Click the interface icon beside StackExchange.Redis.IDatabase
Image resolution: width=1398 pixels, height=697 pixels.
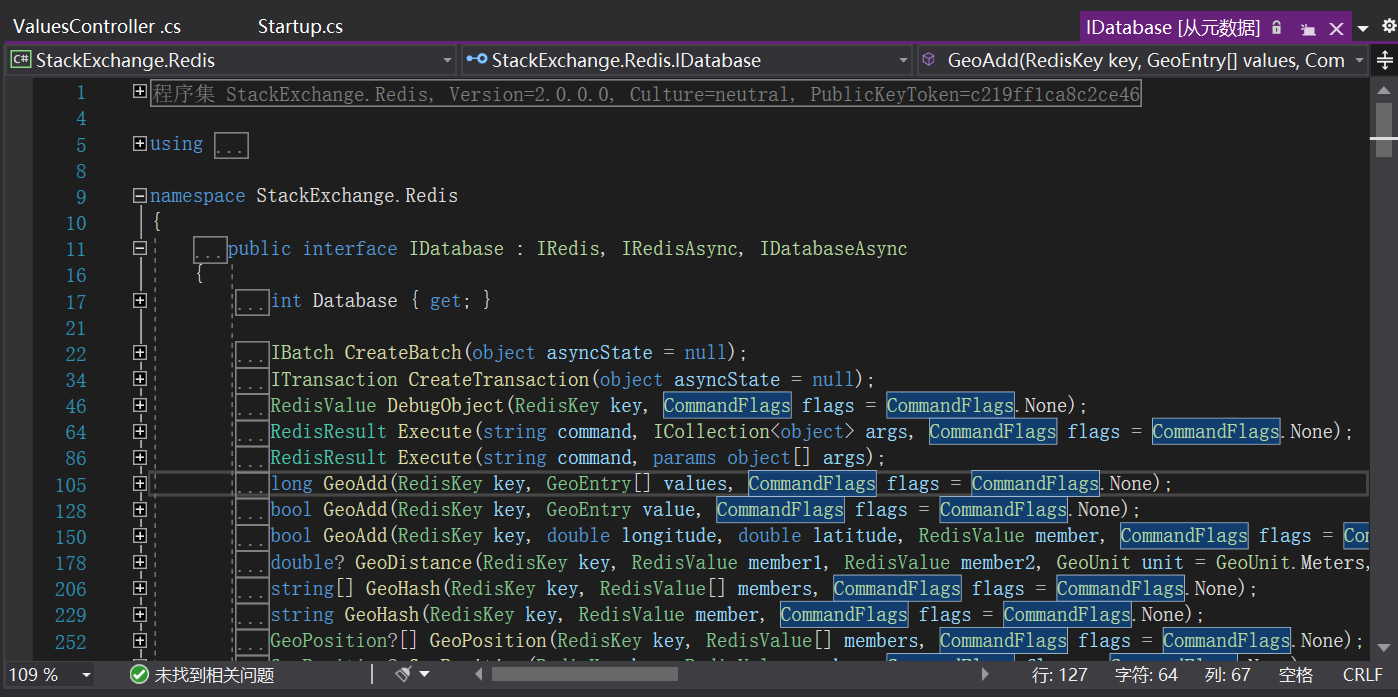pyautogui.click(x=477, y=60)
